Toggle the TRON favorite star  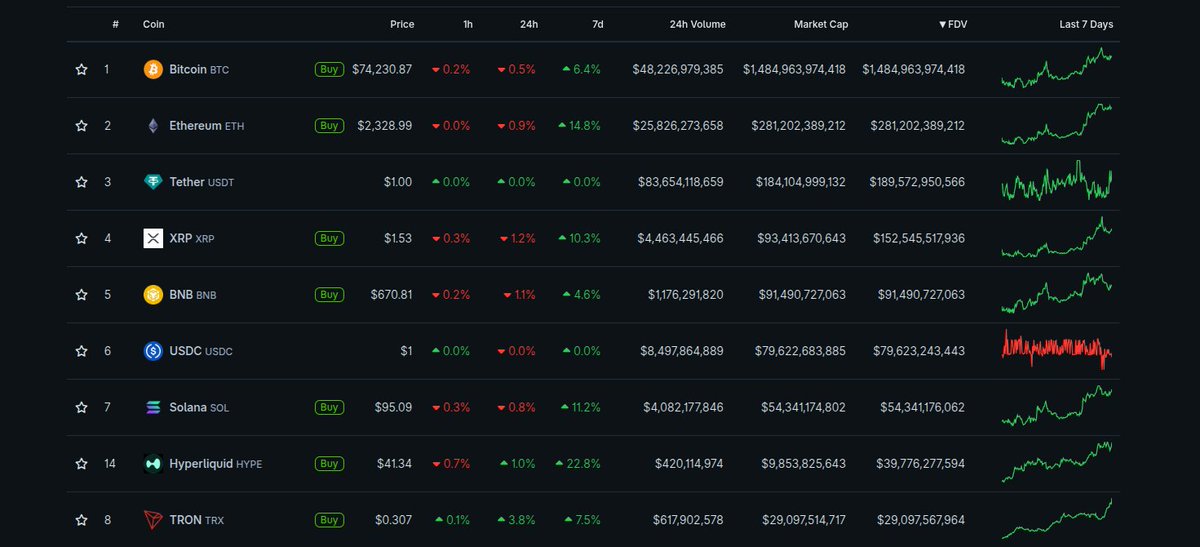82,520
